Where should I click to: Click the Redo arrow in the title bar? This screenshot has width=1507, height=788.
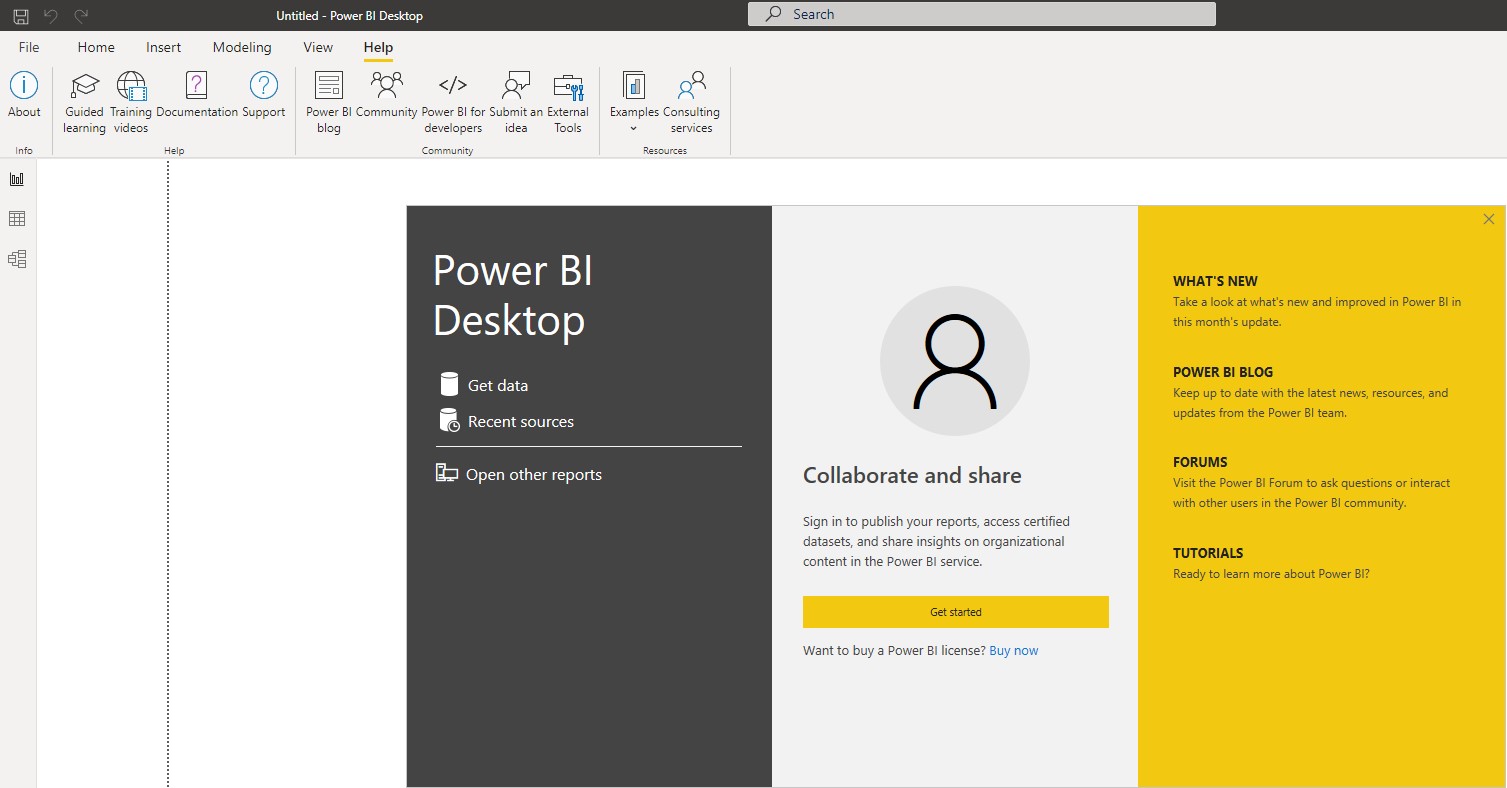tap(81, 15)
